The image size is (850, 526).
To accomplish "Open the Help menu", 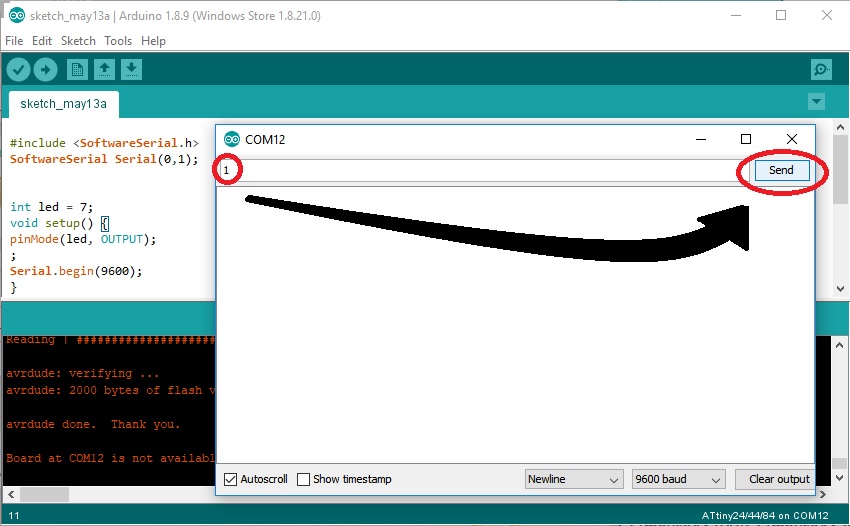I will click(153, 41).
